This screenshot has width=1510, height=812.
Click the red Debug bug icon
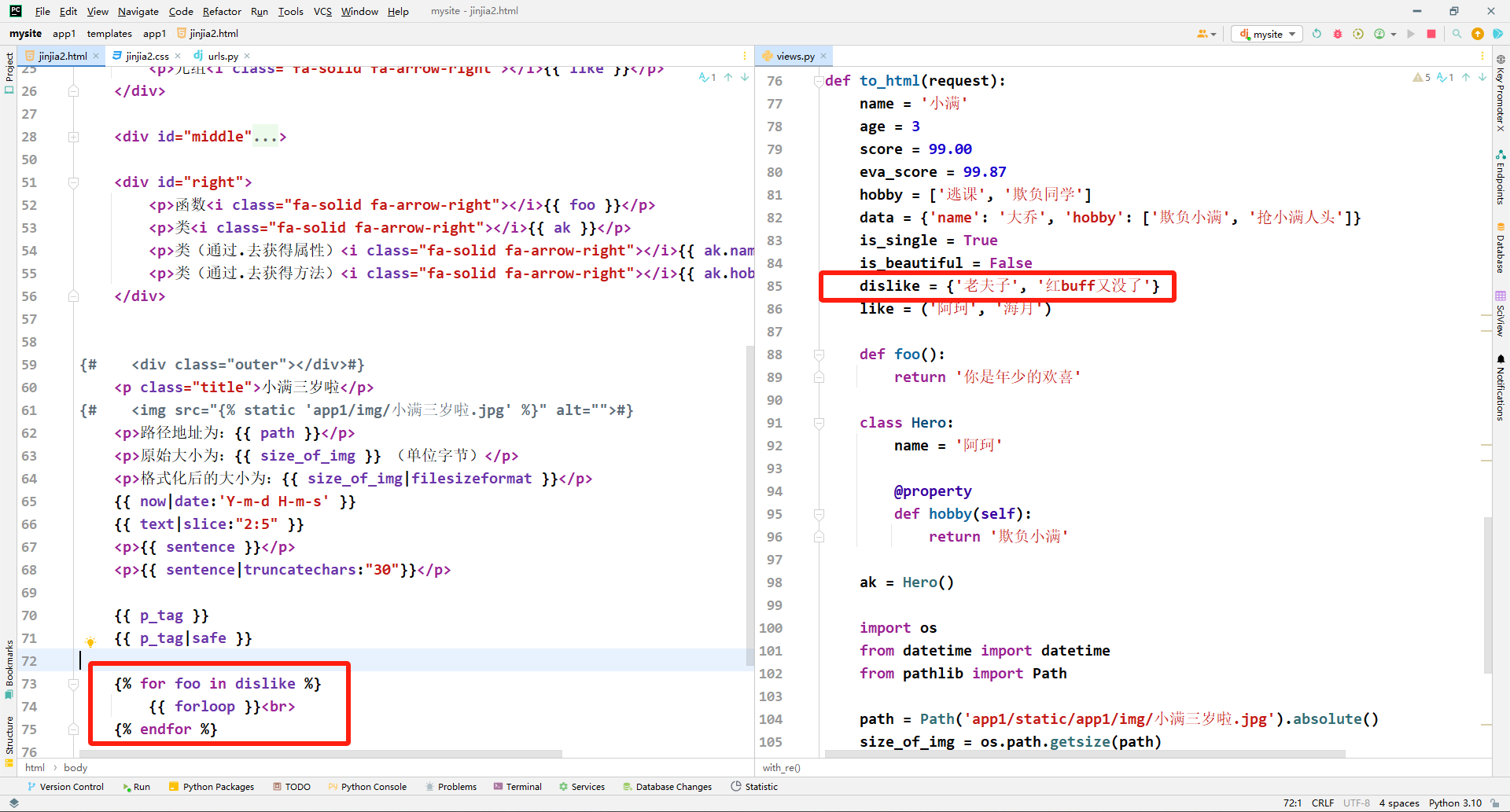(x=1338, y=34)
